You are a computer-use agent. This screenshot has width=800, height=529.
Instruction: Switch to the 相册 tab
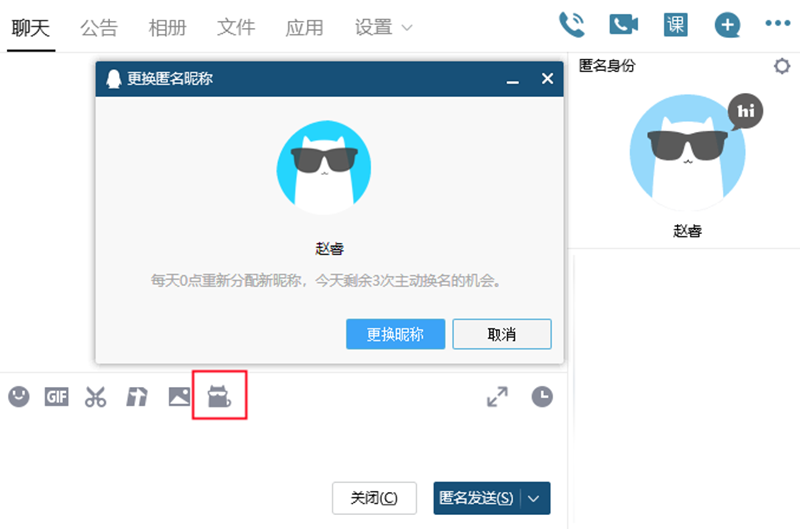167,27
